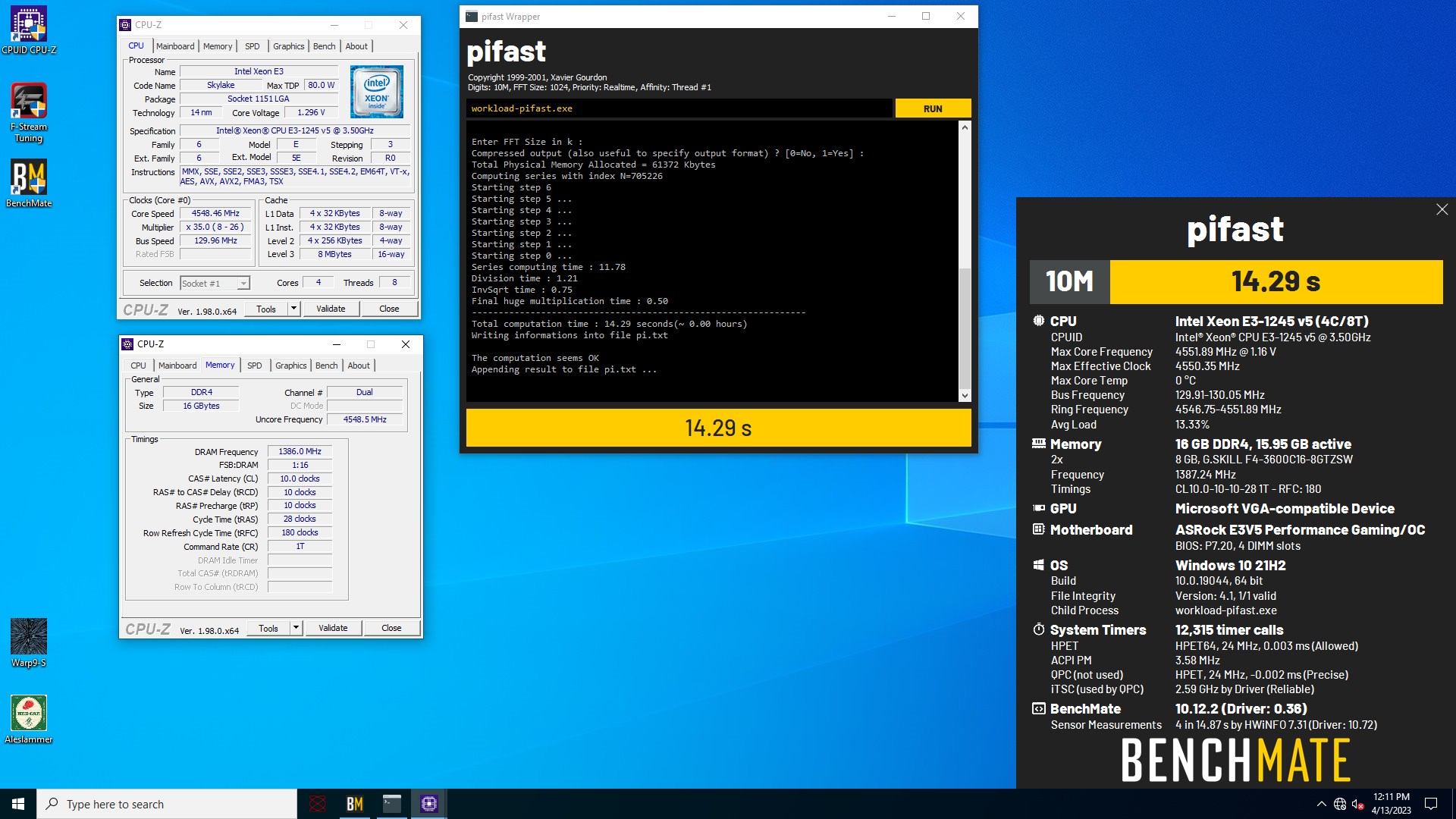
Task: Open Mainboard tab in lower CPU-Z window
Action: point(177,366)
